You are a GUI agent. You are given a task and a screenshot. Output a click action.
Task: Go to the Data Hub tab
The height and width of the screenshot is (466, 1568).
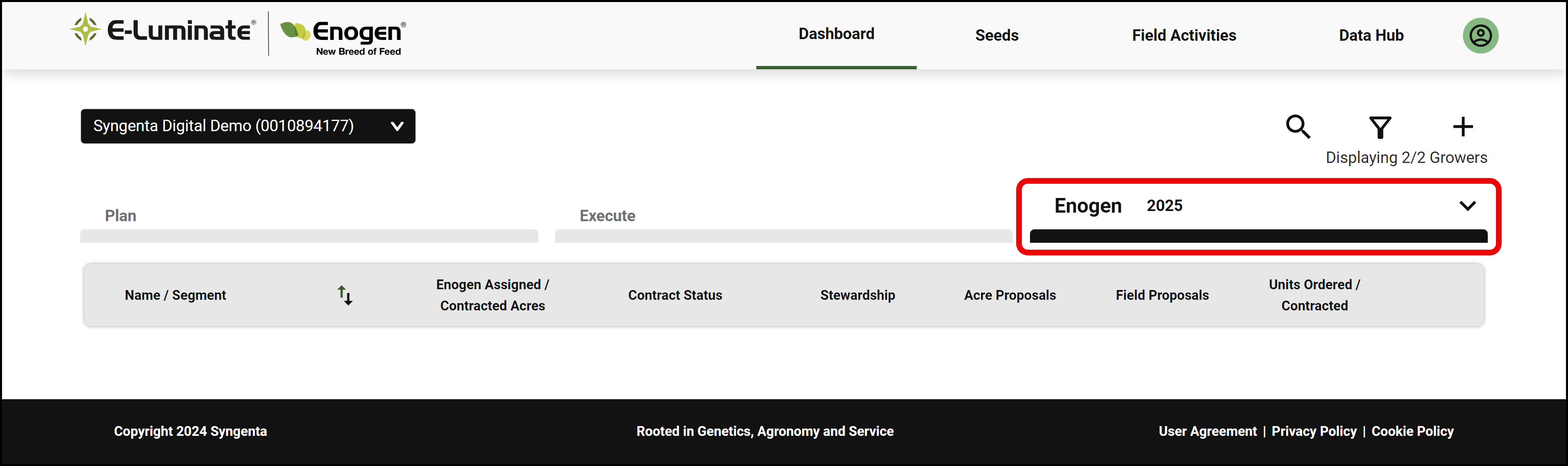pyautogui.click(x=1371, y=35)
